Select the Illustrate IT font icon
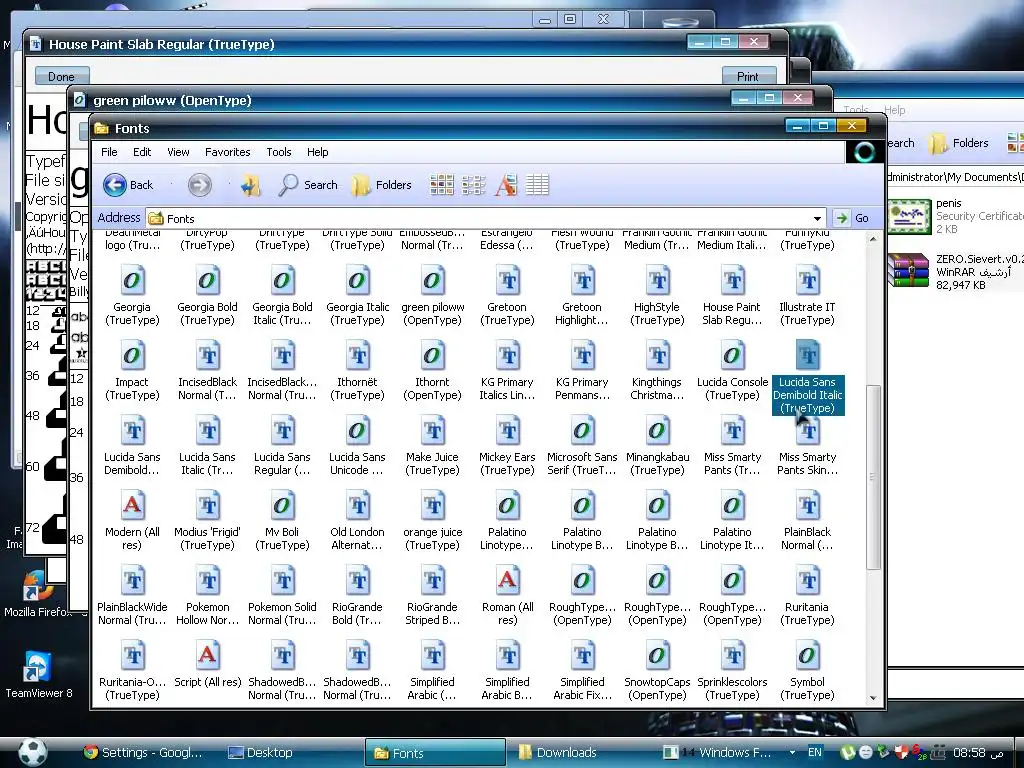 (808, 281)
